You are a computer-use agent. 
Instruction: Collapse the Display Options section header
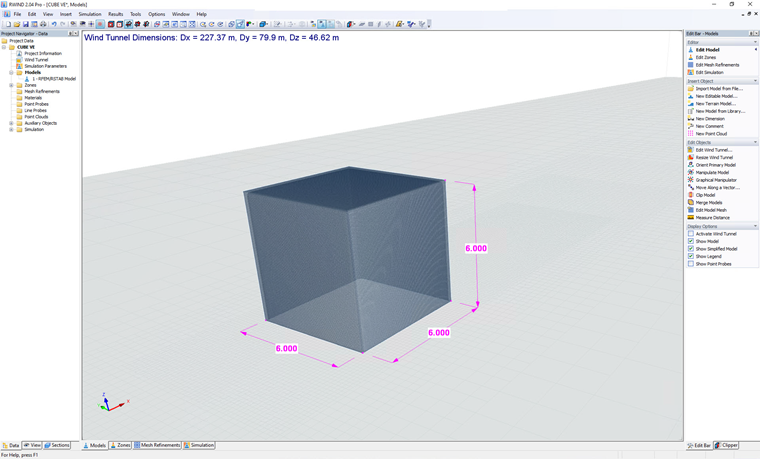[x=722, y=226]
